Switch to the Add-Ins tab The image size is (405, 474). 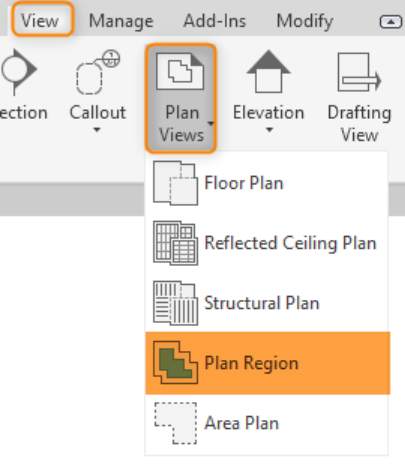tap(215, 21)
